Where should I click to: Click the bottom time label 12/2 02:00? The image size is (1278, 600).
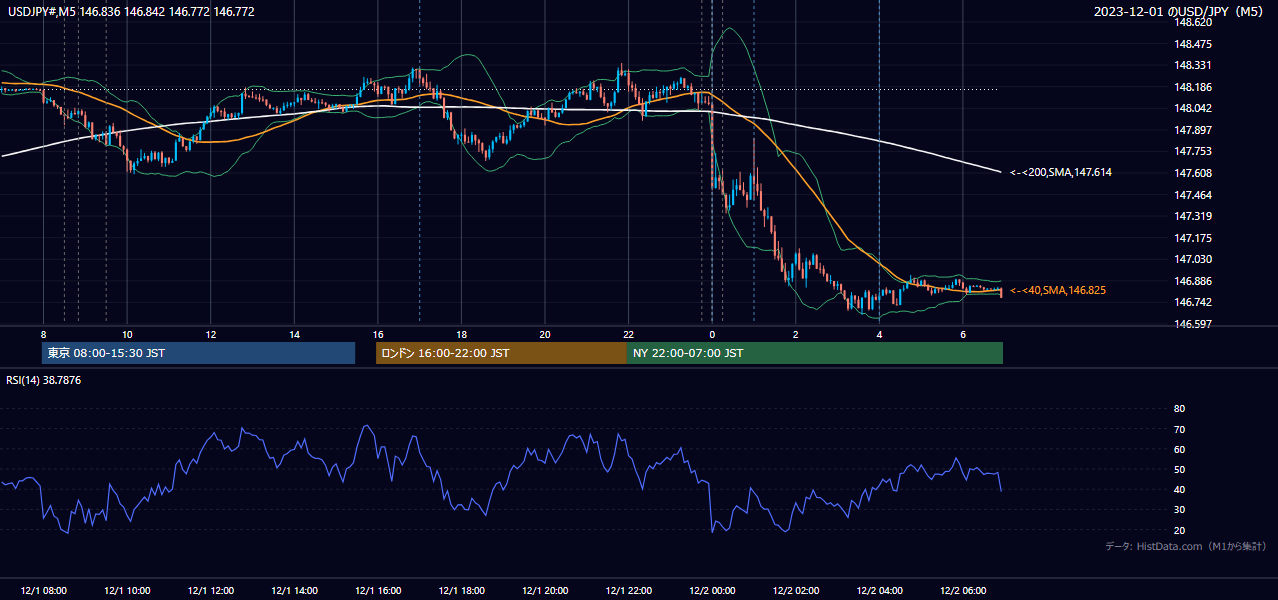(796, 591)
